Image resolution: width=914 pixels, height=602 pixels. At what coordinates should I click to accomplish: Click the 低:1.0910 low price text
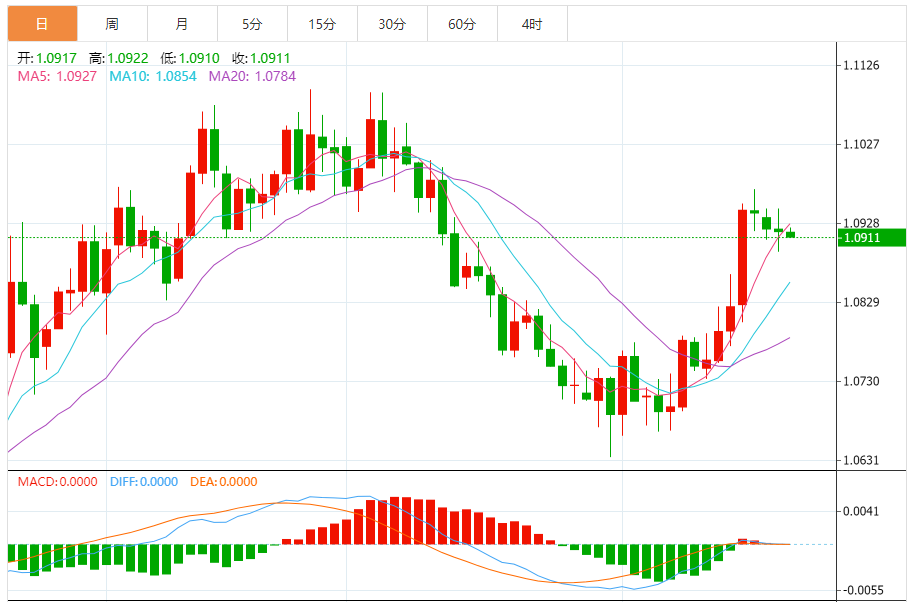point(190,58)
